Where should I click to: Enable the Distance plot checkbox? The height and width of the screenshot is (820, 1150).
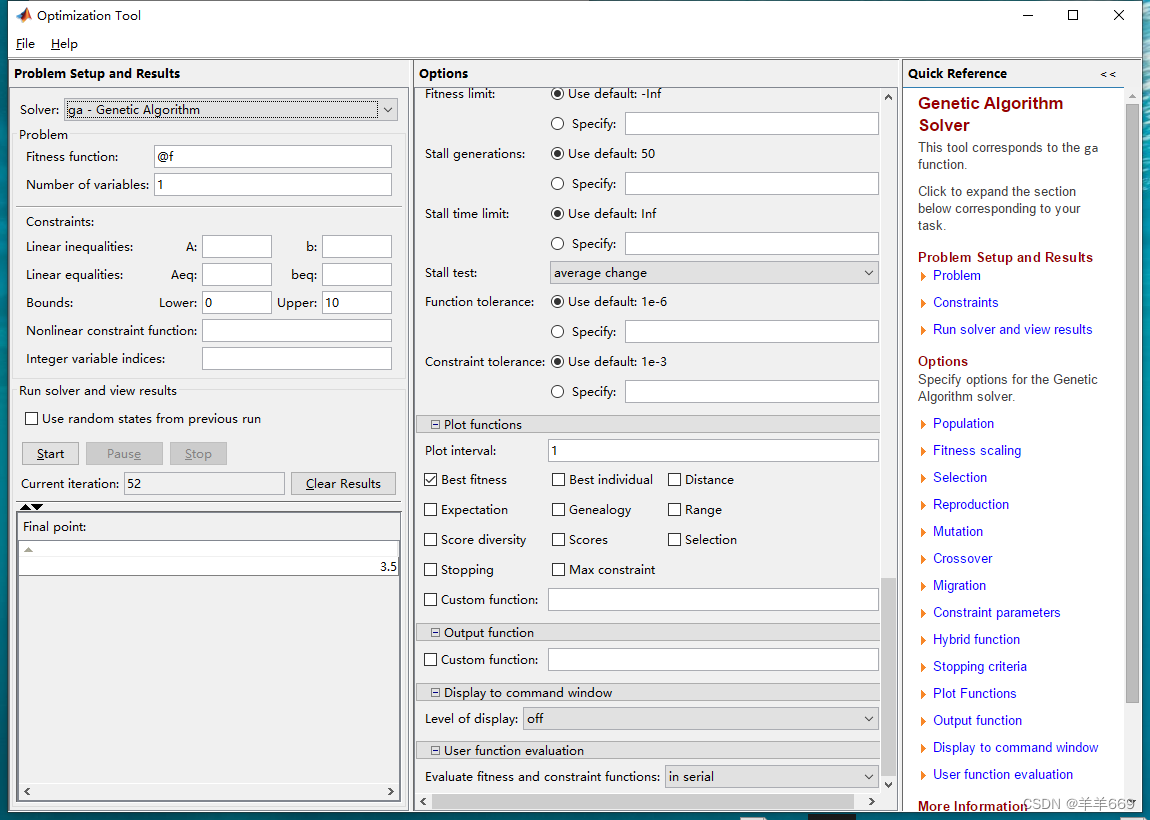[675, 480]
